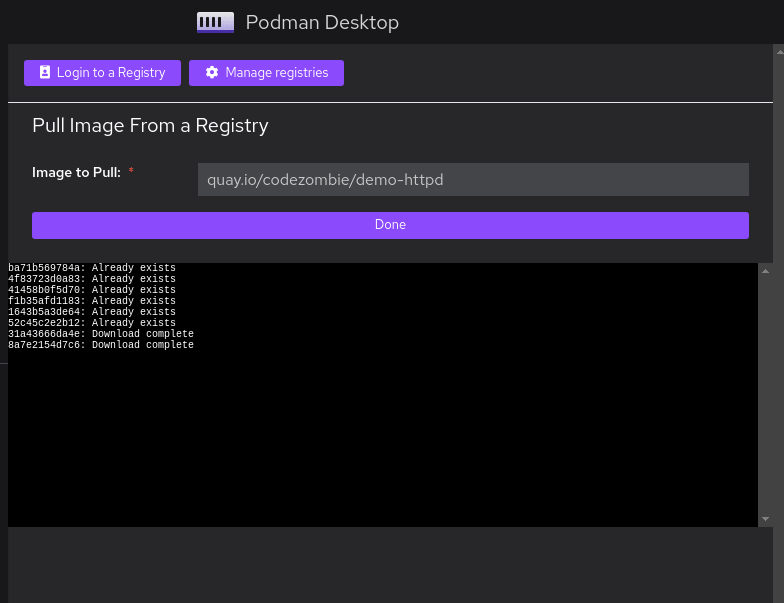The width and height of the screenshot is (784, 603).
Task: Click the Podman Desktop title text
Action: [x=321, y=22]
